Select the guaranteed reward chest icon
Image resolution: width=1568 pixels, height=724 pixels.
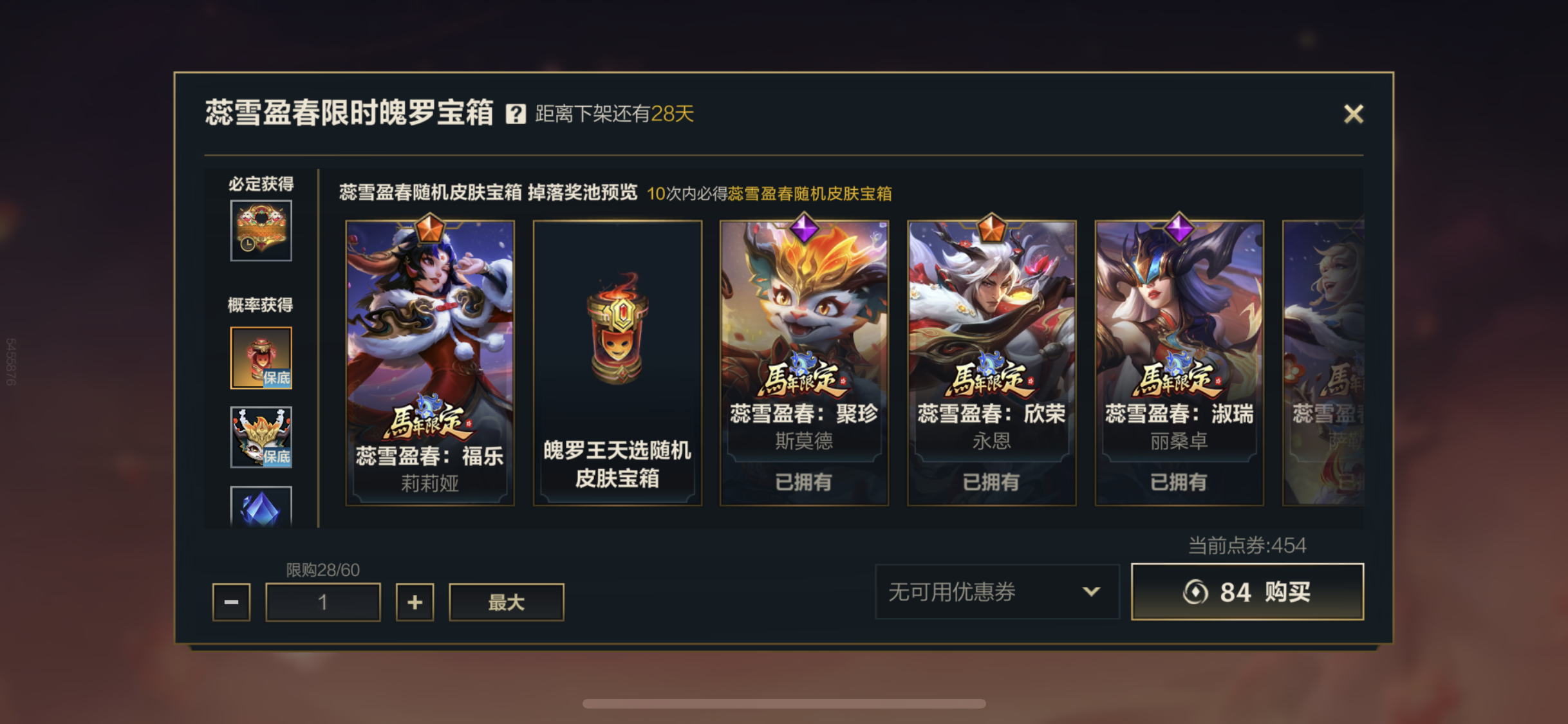(x=261, y=230)
